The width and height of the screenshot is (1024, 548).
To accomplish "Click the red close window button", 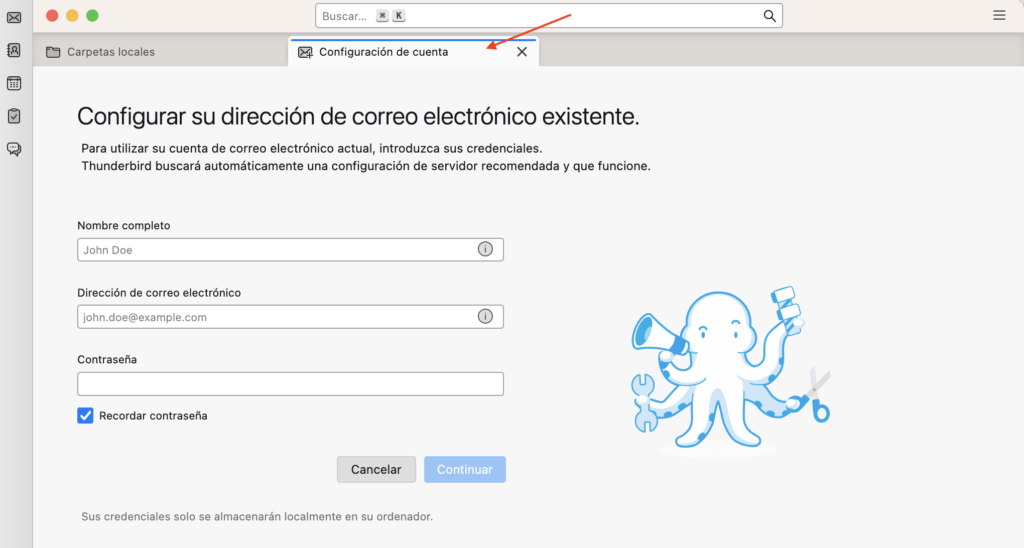I will [x=52, y=16].
